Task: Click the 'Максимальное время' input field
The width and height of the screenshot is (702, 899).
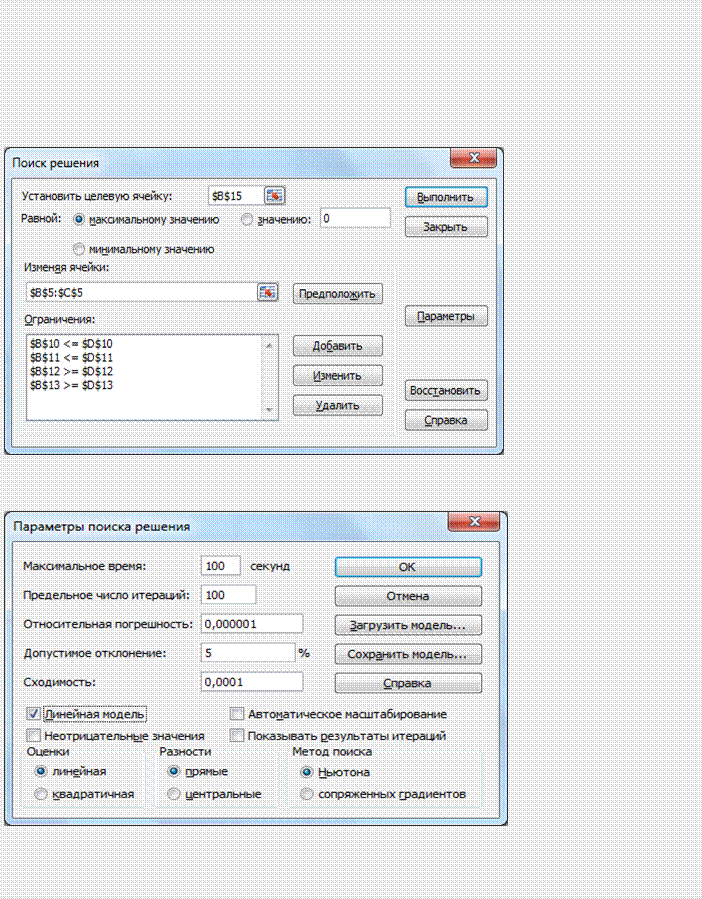Action: click(220, 566)
